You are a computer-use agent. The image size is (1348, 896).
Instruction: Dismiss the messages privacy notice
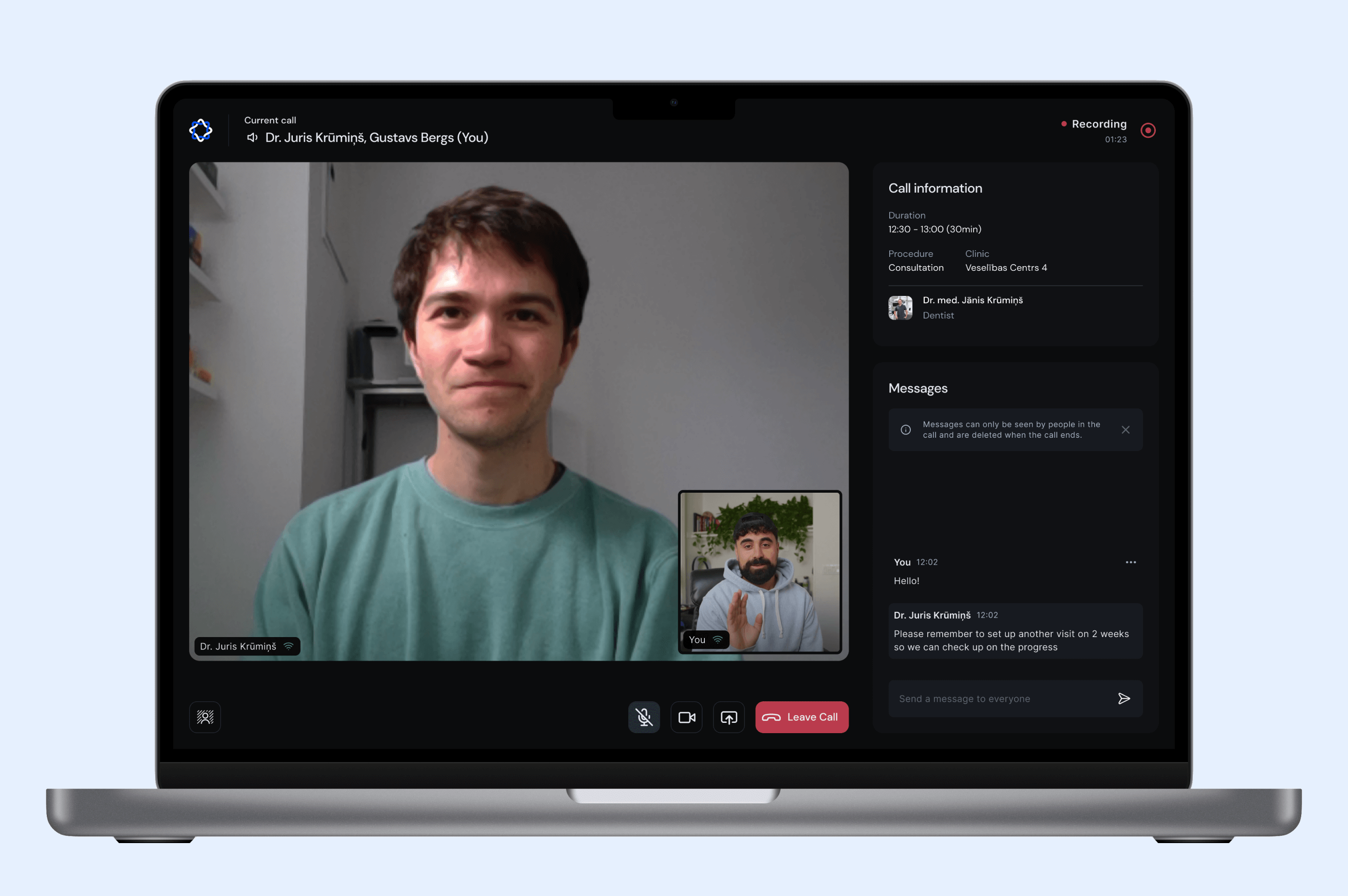pos(1125,430)
